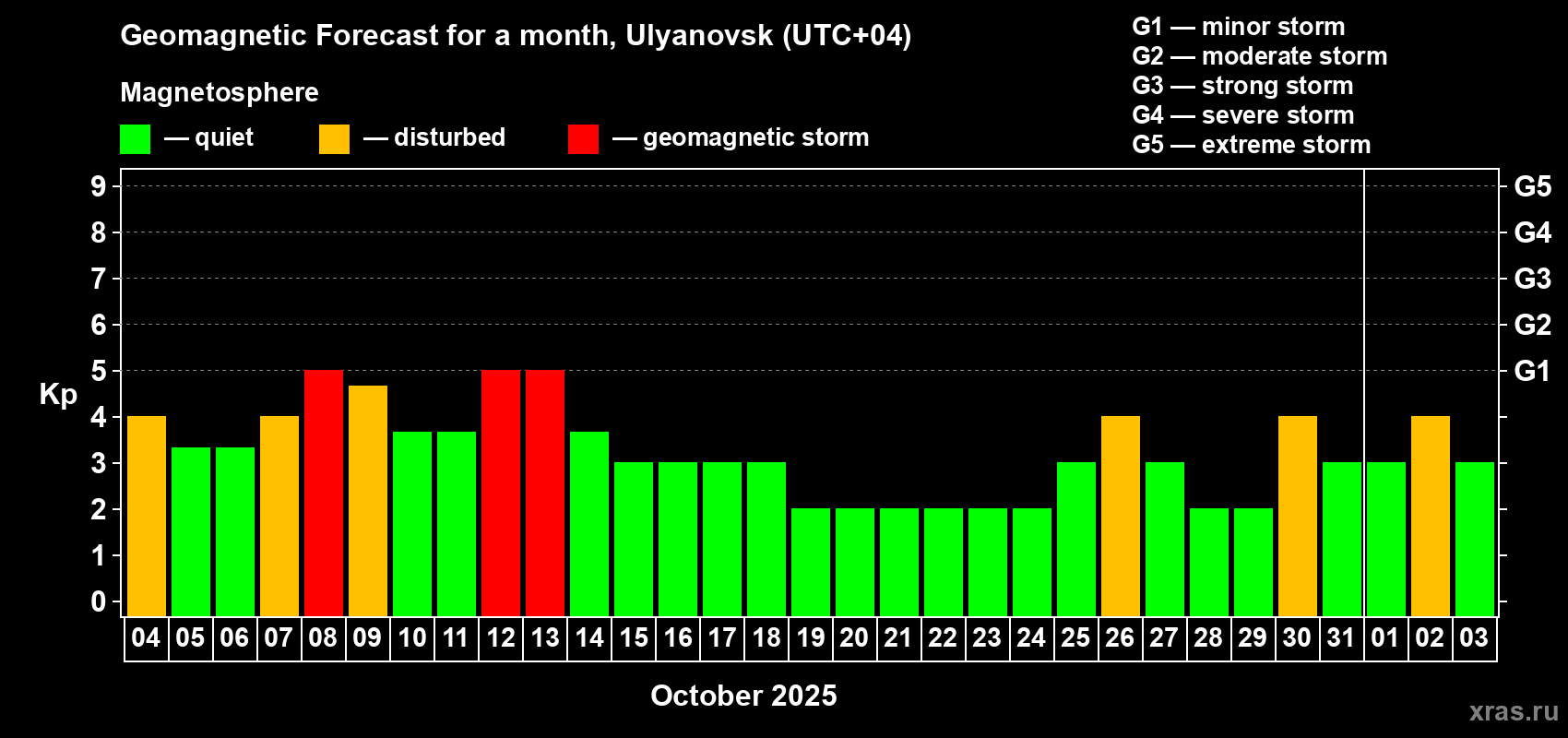Viewport: 1568px width, 738px height.
Task: Click the green quiet legend swatch
Action: 135,139
